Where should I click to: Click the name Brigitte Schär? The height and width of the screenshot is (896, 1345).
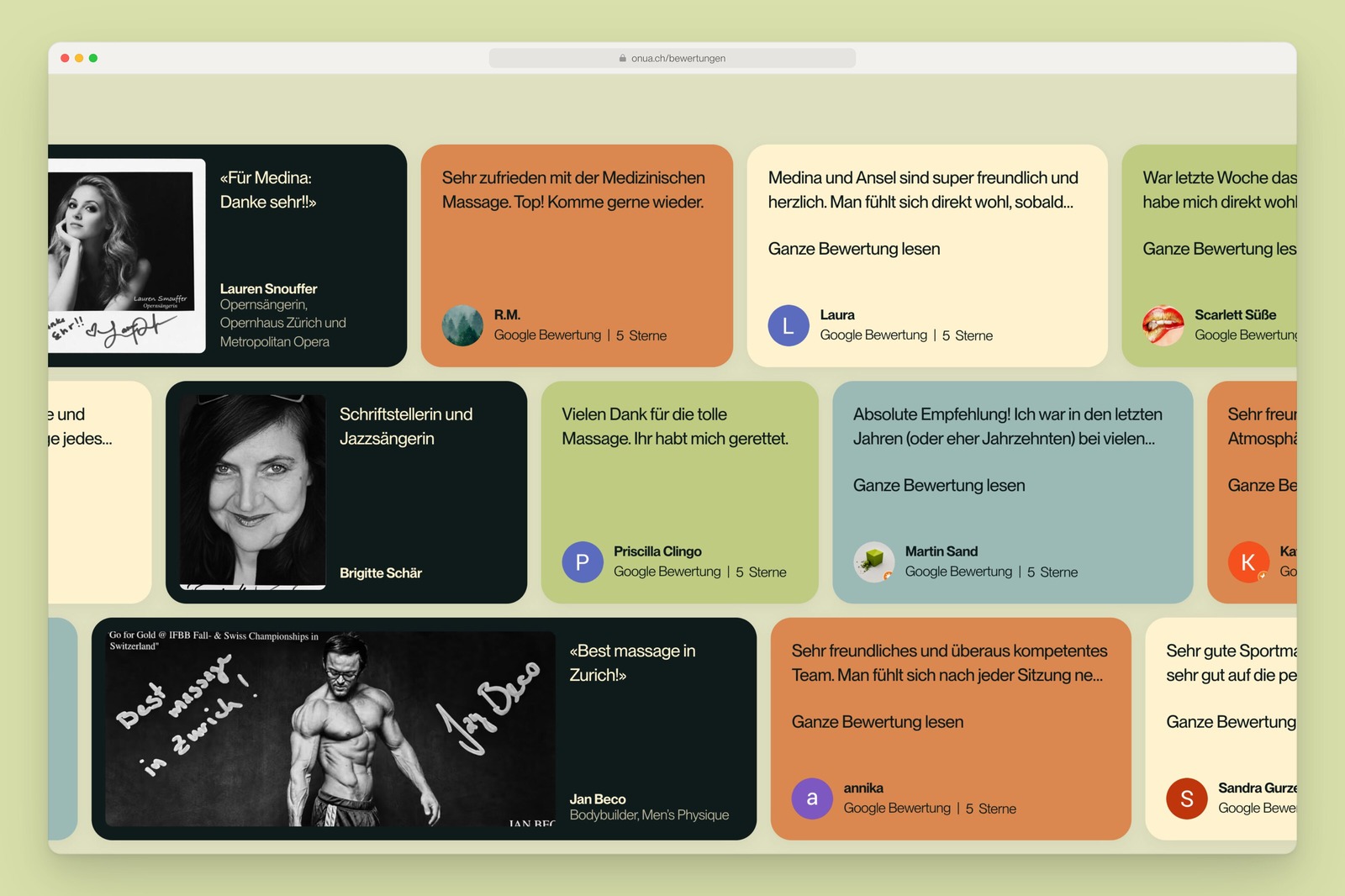[381, 573]
